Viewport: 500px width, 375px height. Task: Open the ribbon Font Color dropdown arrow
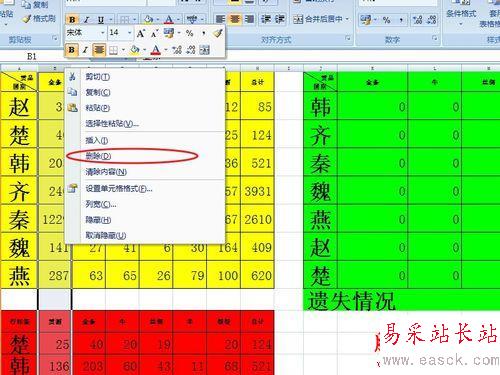pos(179,20)
